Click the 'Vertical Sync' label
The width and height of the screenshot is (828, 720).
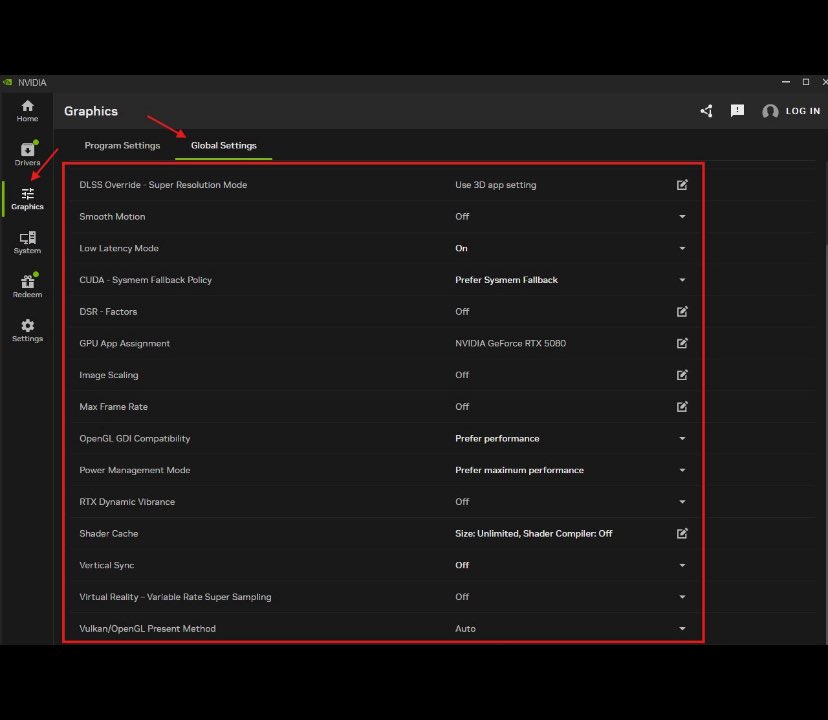[x=106, y=565]
